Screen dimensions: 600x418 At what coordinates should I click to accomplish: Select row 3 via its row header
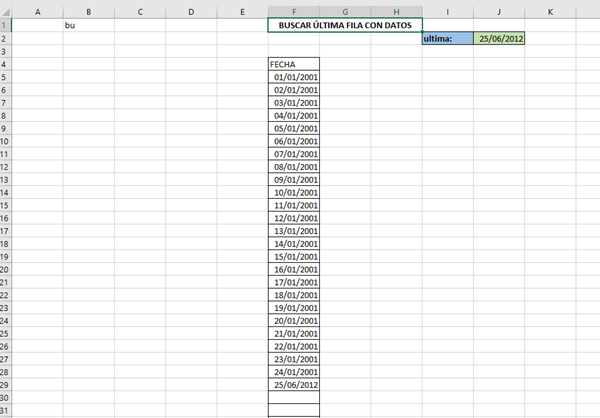click(x=6, y=51)
